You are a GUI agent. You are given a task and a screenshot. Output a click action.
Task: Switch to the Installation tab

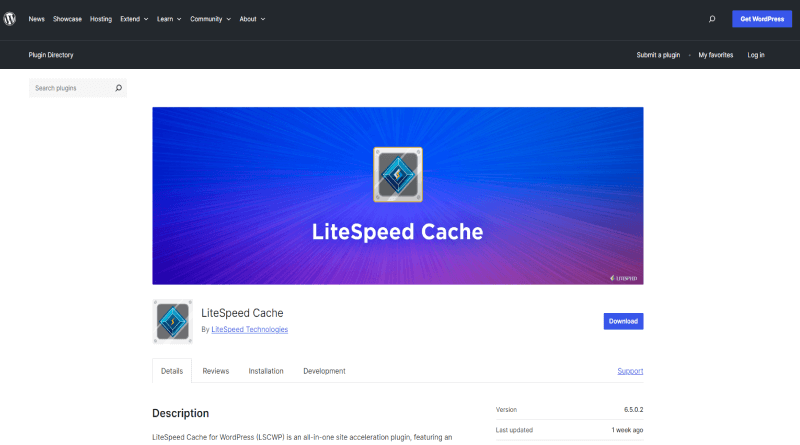pyautogui.click(x=266, y=371)
